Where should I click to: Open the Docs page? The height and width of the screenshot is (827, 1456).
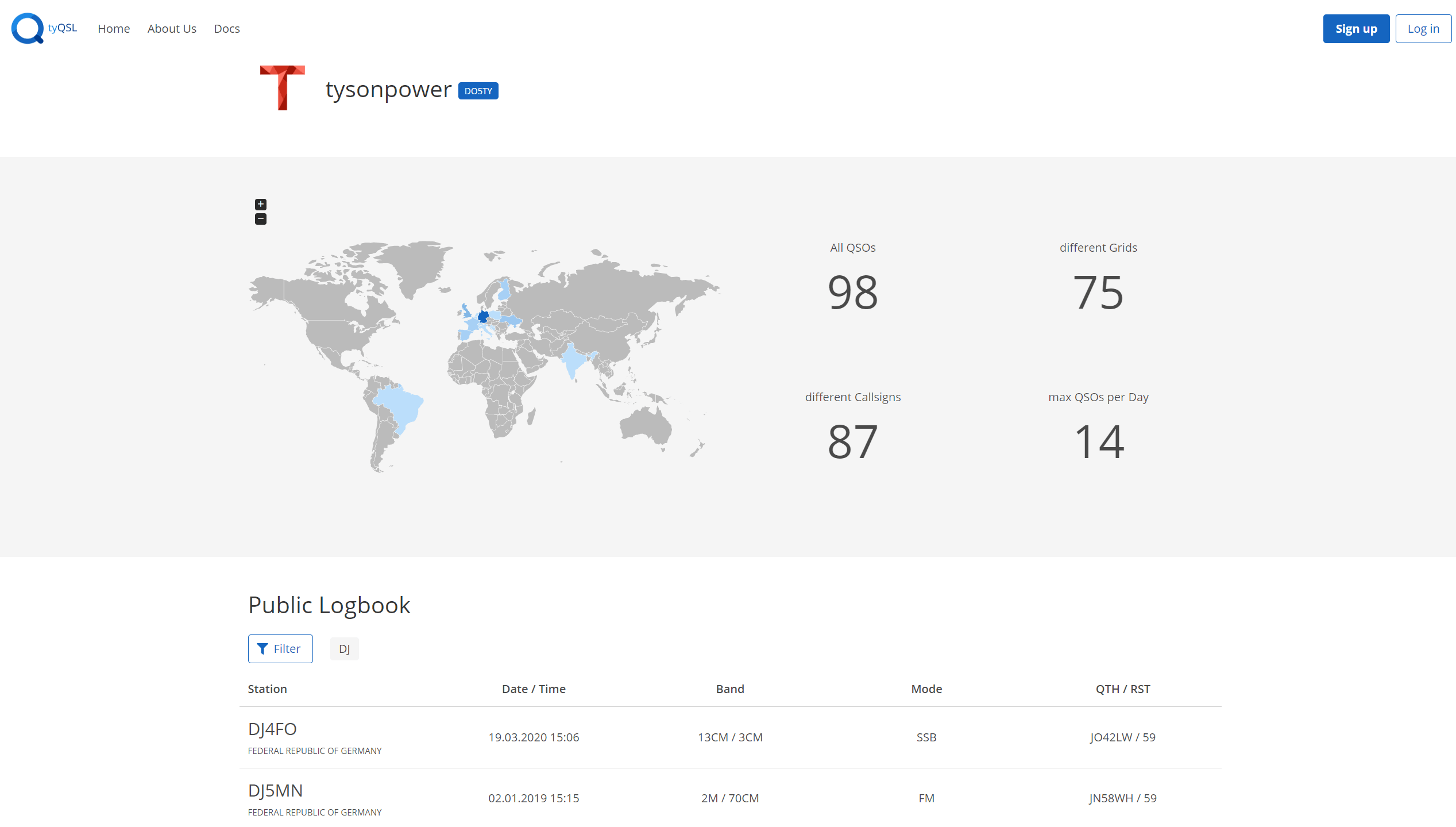point(227,29)
